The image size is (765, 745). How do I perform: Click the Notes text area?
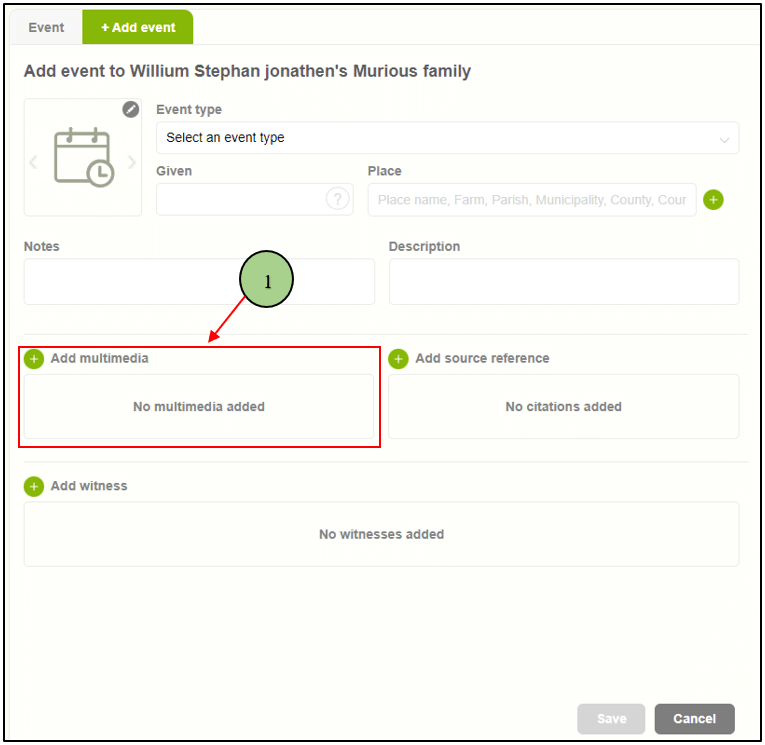199,282
